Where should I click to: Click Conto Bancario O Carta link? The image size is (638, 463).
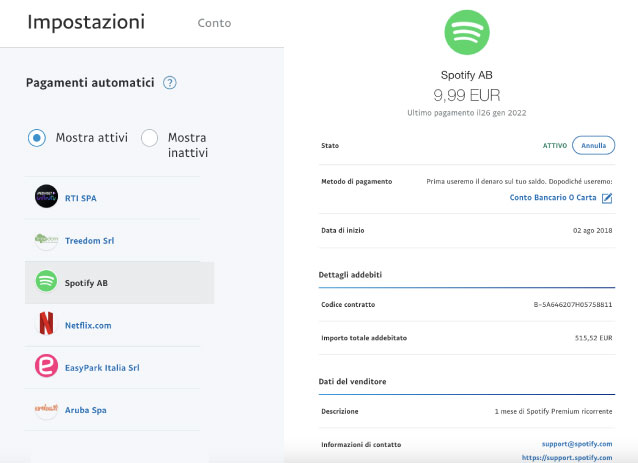click(553, 197)
